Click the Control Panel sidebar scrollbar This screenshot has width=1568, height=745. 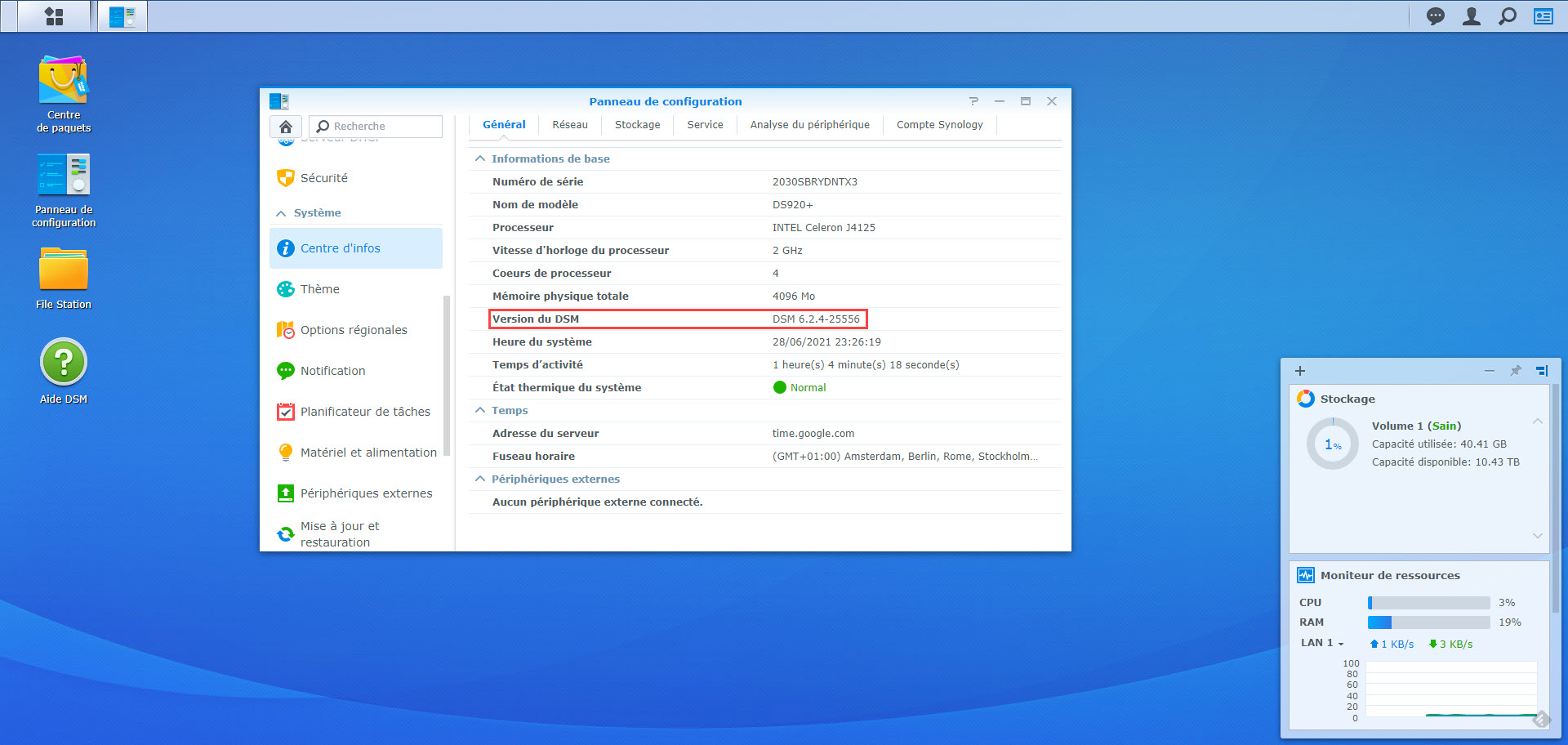(447, 376)
